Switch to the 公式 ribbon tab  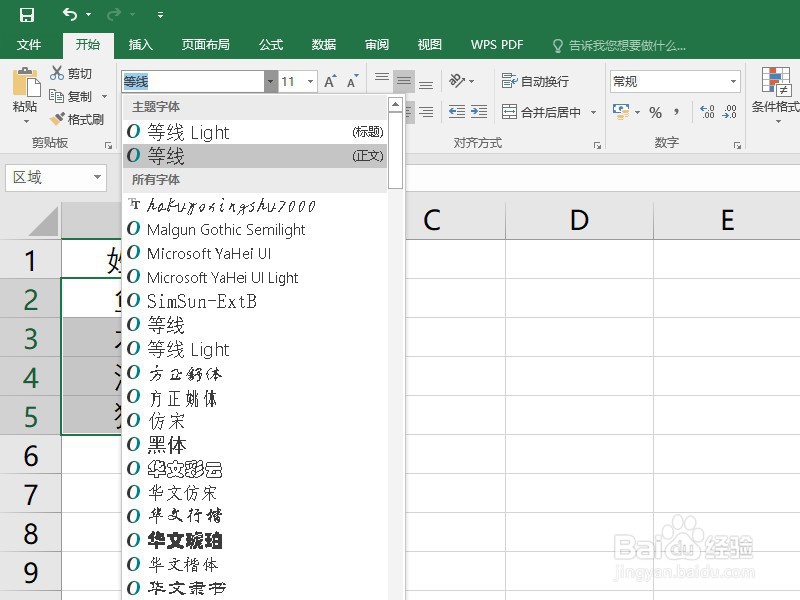click(x=270, y=45)
